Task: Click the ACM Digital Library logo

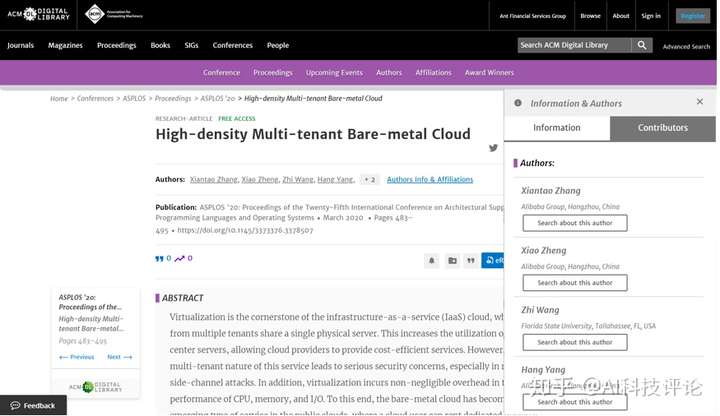Action: pos(39,14)
